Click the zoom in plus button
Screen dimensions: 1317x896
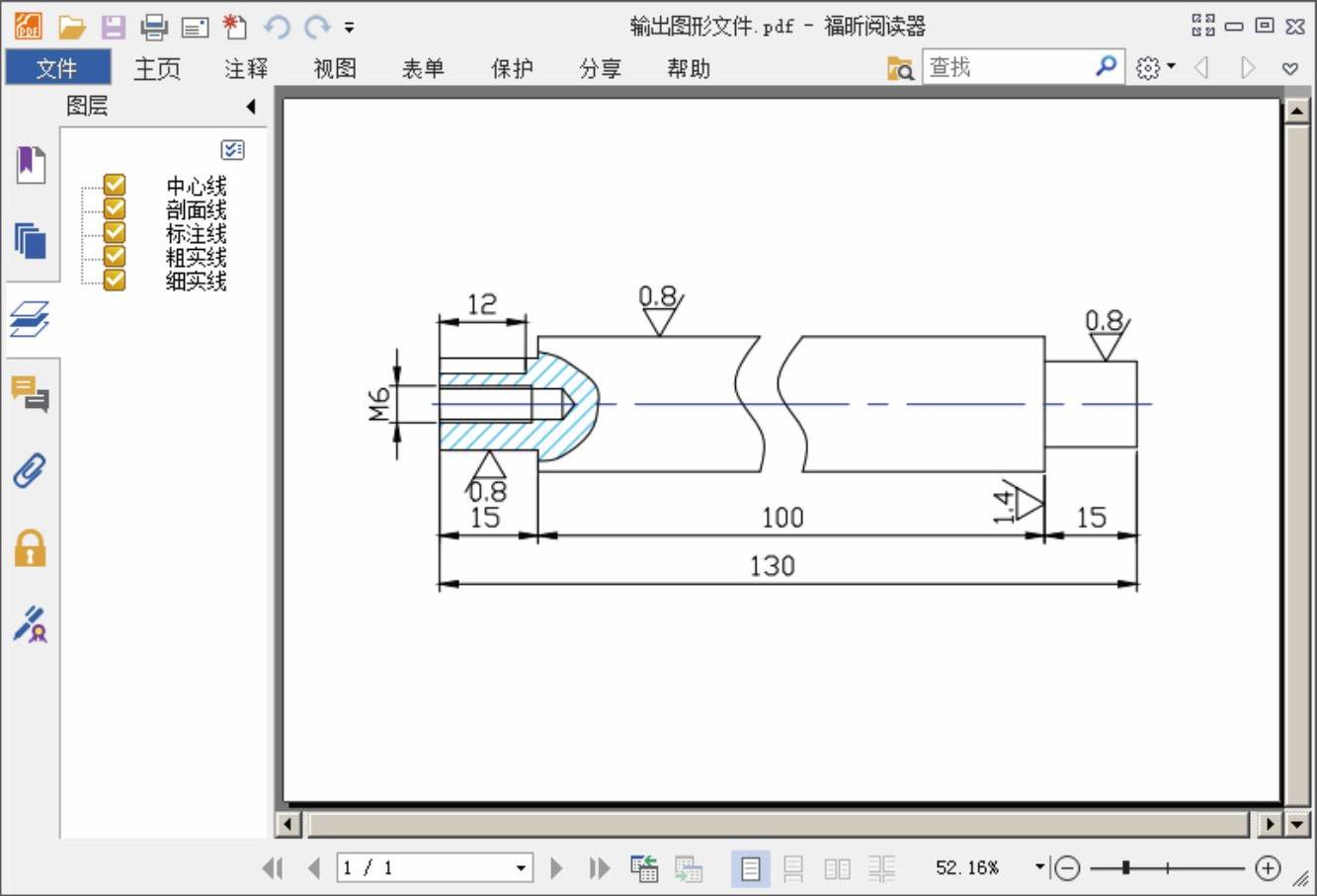(x=1268, y=868)
